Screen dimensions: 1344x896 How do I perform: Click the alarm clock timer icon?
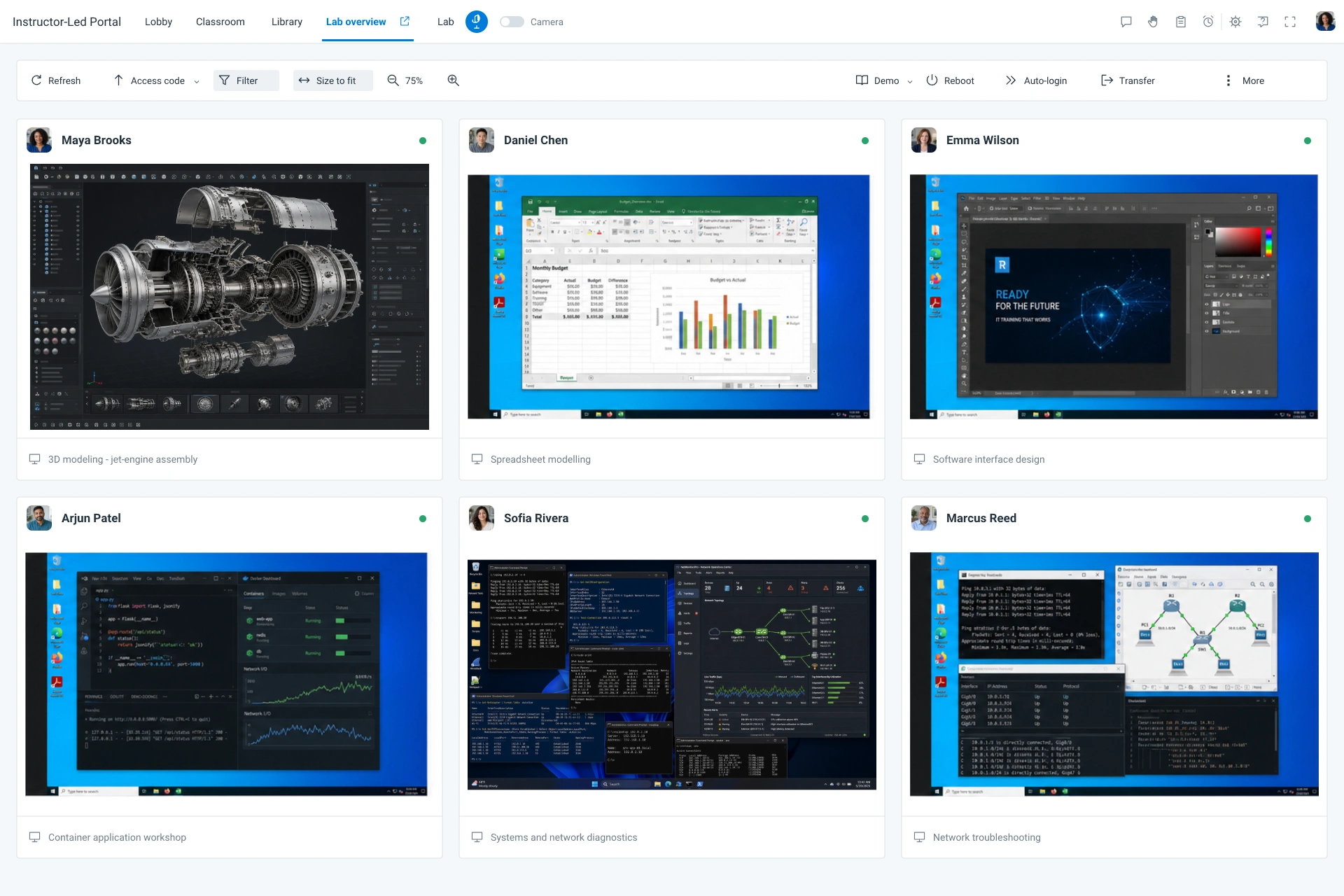pos(1208,22)
